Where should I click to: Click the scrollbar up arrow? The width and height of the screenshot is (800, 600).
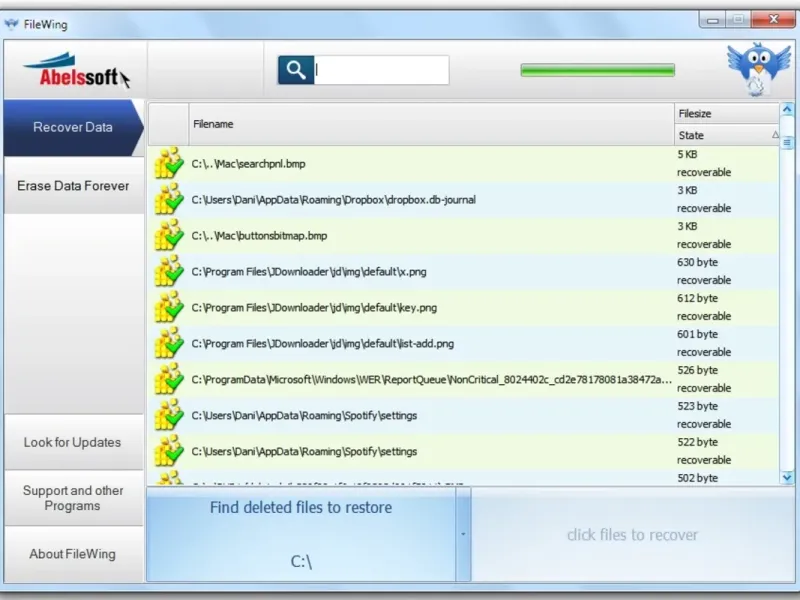(x=787, y=109)
